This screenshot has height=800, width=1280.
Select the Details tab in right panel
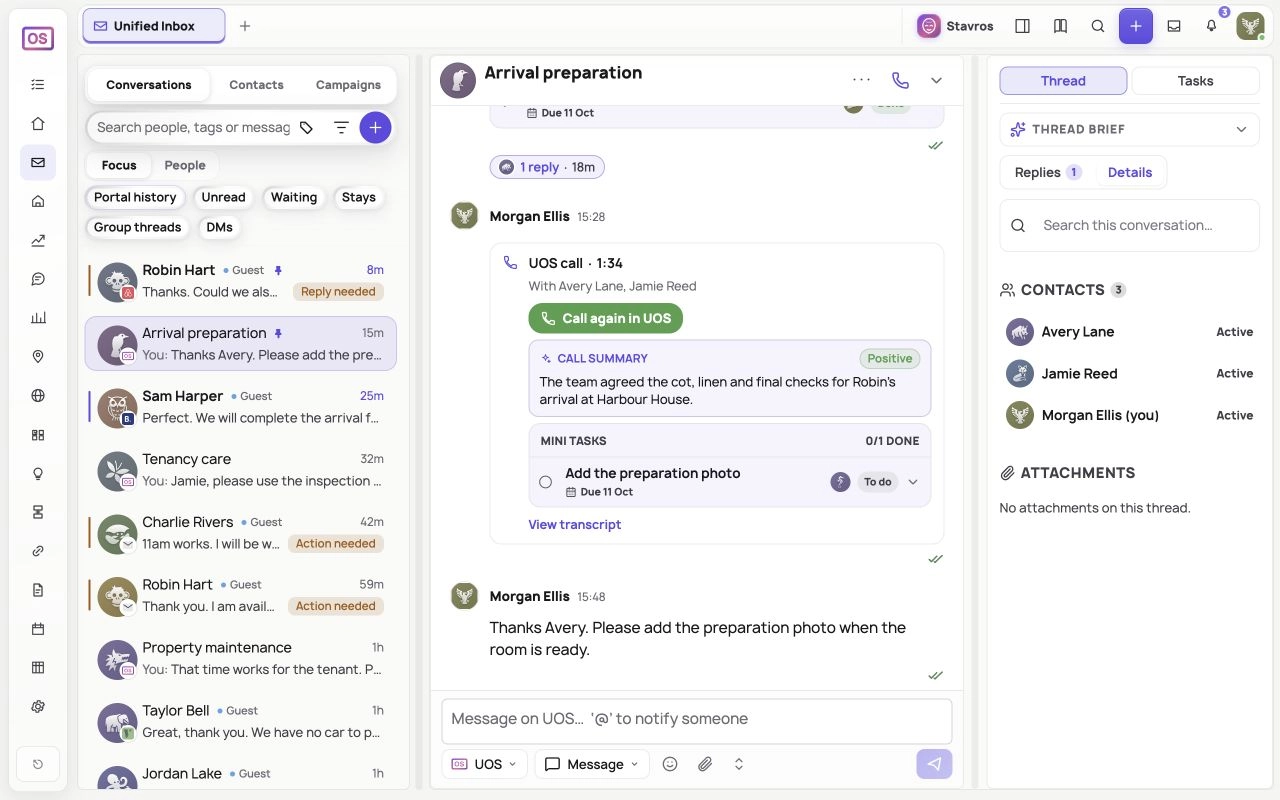[x=1130, y=172]
